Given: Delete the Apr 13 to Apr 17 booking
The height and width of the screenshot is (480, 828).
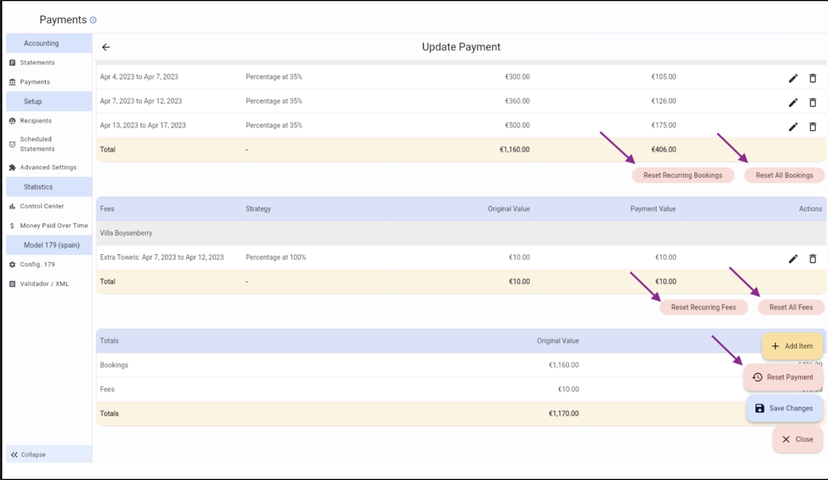Looking at the screenshot, I should pos(812,127).
